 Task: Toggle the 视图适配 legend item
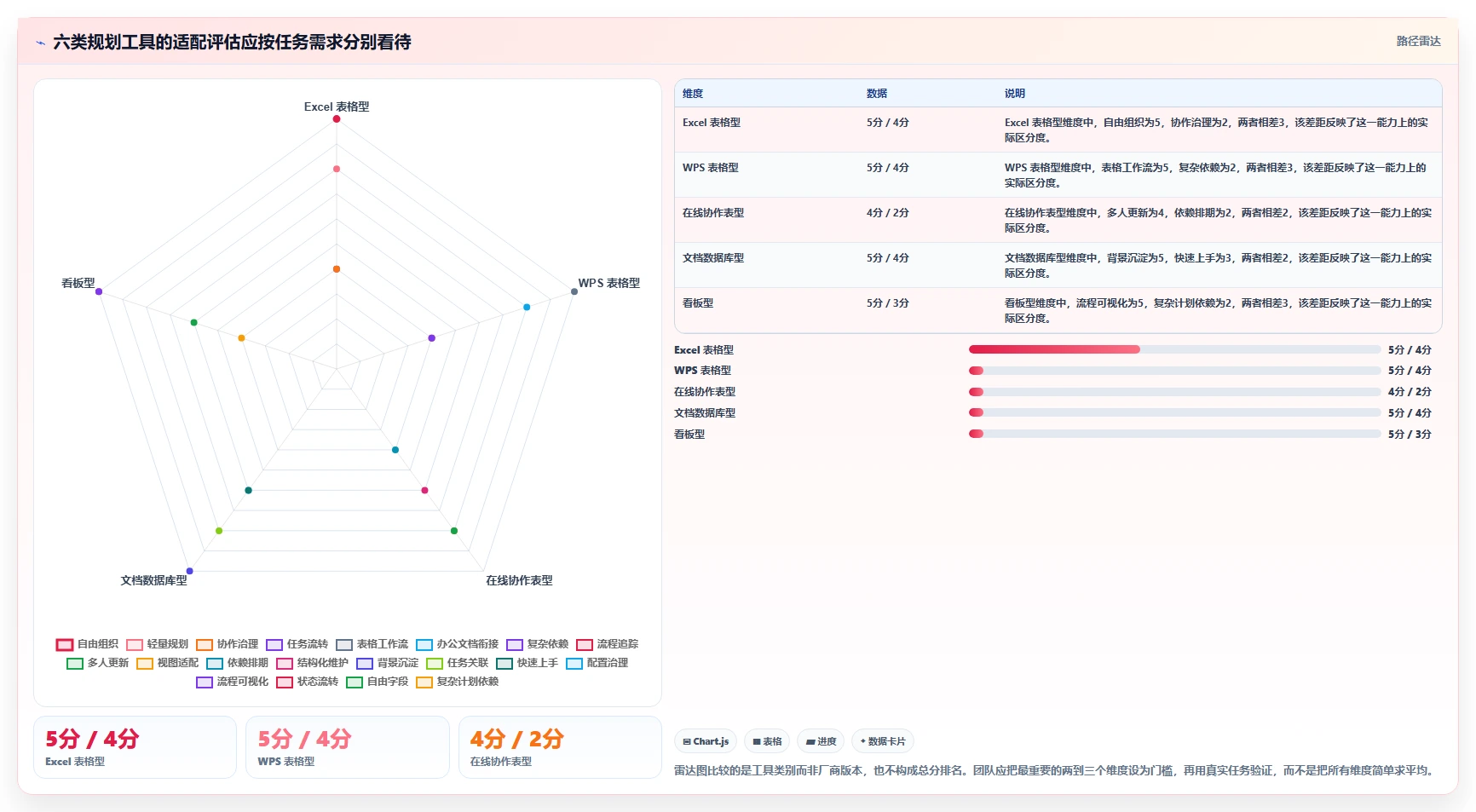167,663
